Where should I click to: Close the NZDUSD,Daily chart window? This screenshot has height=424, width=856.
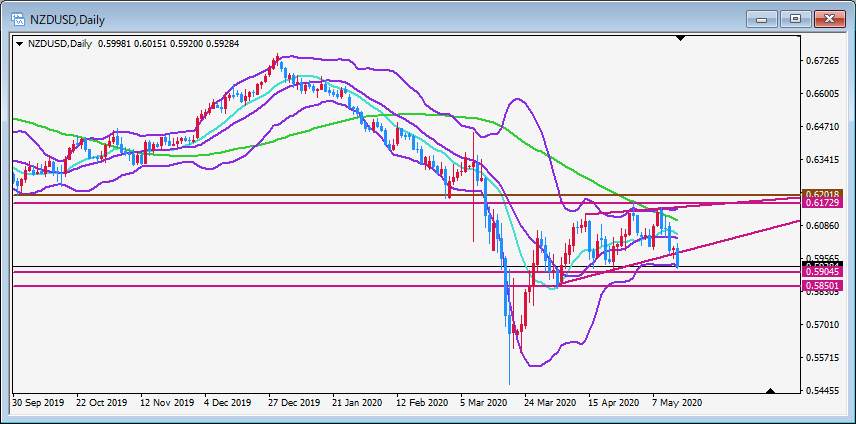click(830, 20)
